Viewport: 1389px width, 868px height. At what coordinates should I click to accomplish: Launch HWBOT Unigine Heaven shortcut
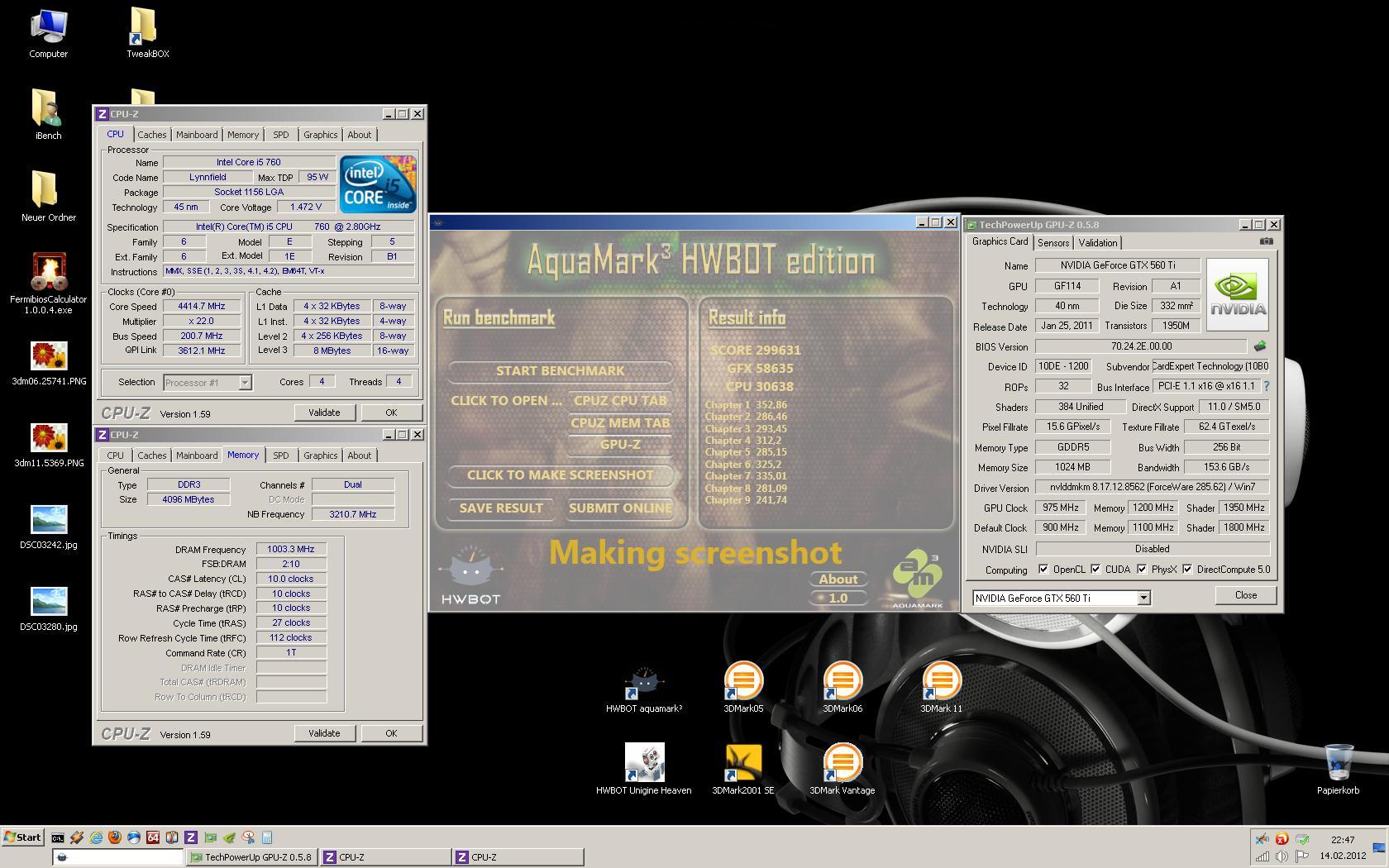(644, 770)
